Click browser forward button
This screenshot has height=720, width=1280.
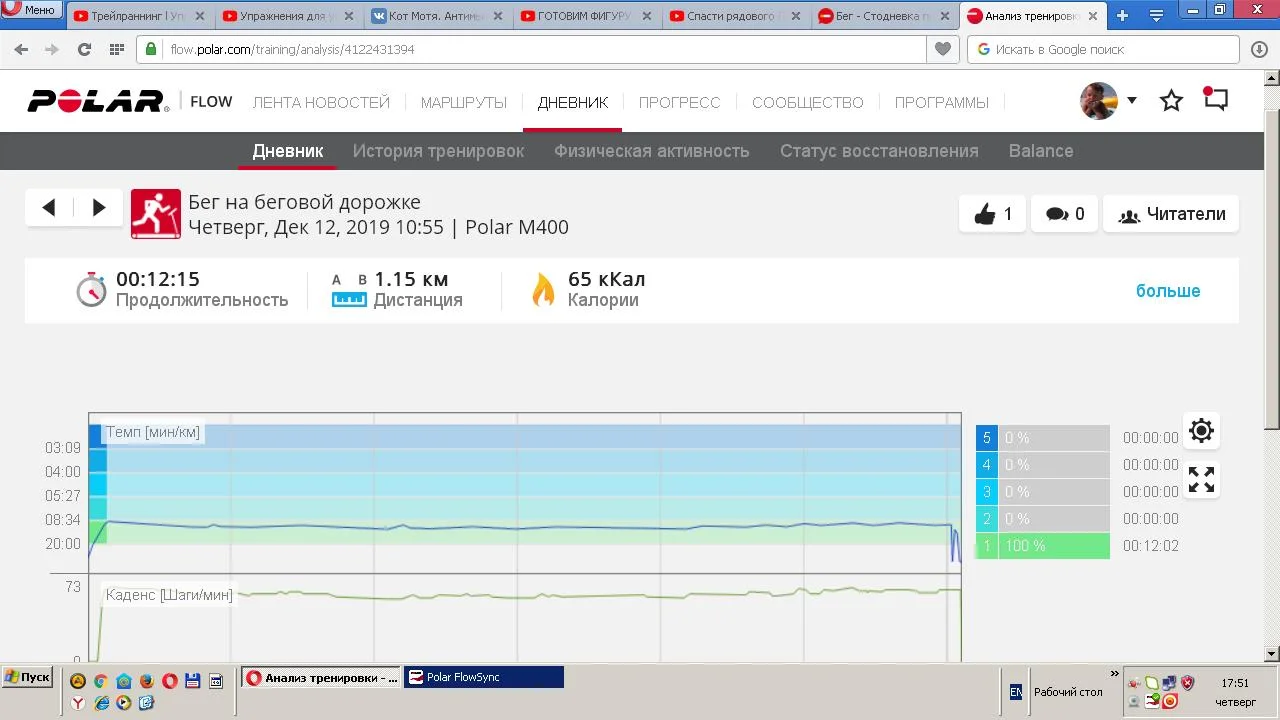pyautogui.click(x=51, y=49)
